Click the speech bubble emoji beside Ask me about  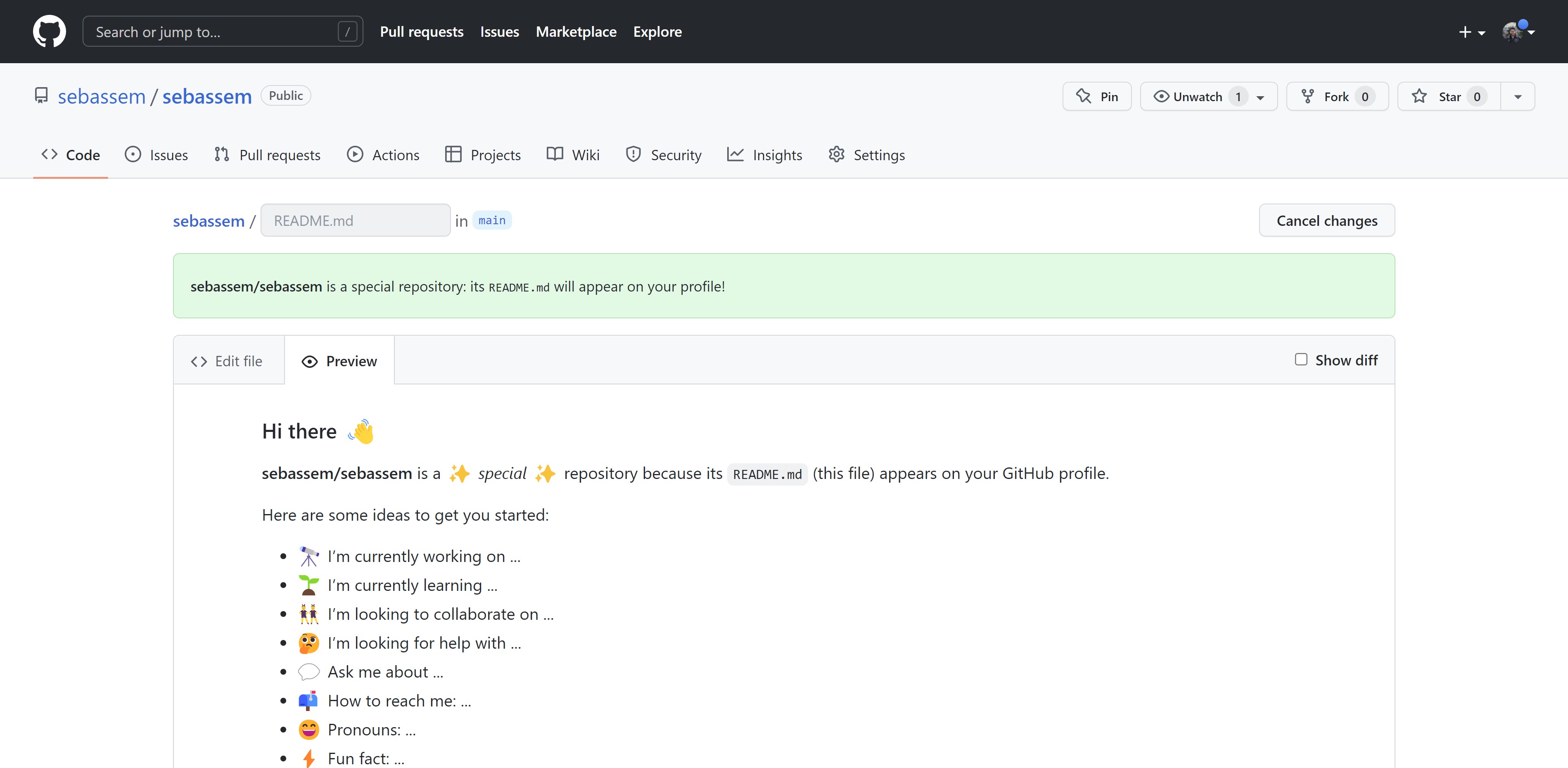[308, 672]
